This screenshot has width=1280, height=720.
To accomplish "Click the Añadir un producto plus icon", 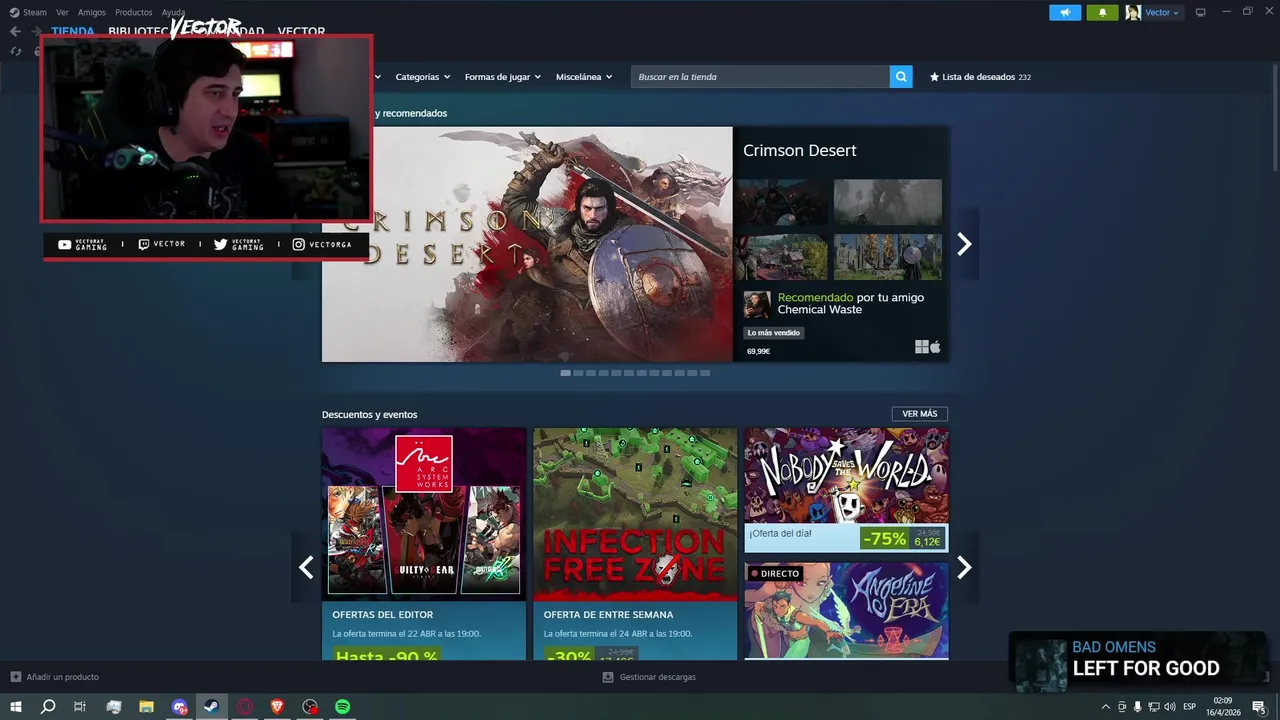I will (15, 677).
